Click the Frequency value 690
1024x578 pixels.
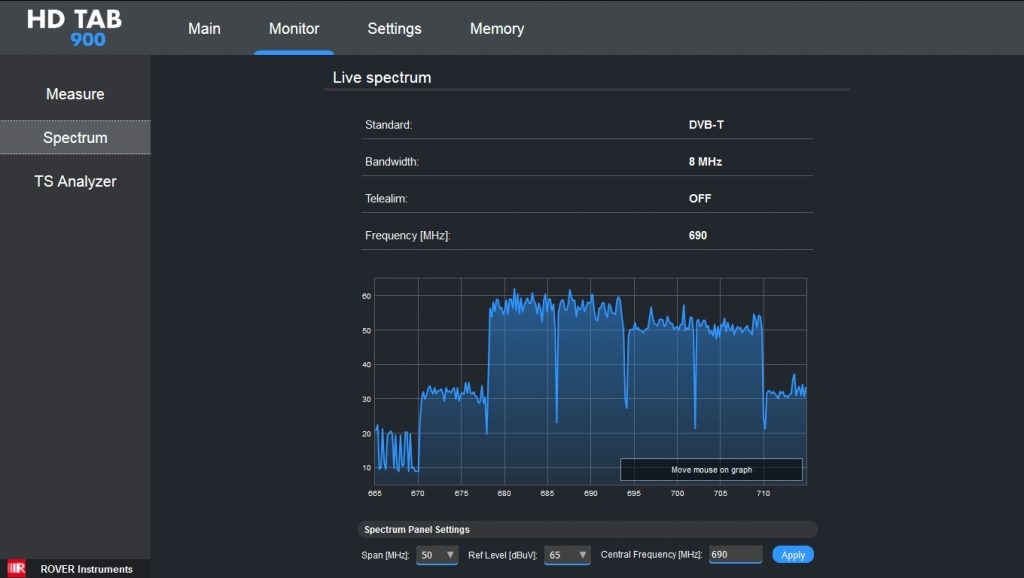pos(697,235)
